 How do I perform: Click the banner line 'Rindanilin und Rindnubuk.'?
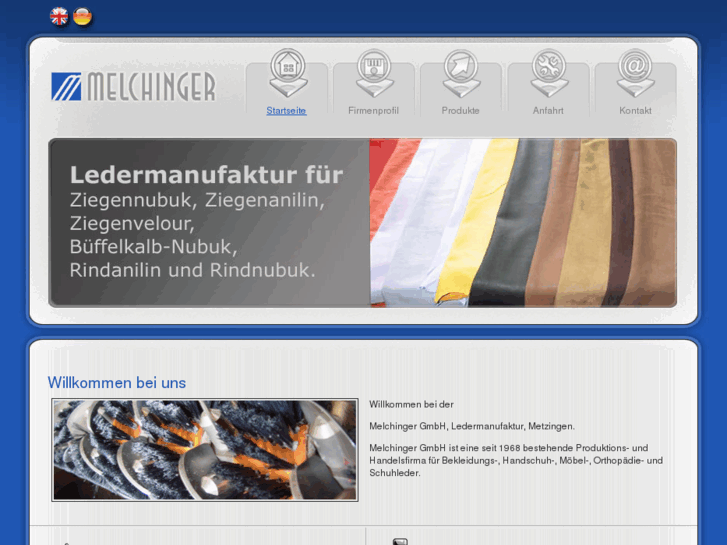tap(192, 270)
